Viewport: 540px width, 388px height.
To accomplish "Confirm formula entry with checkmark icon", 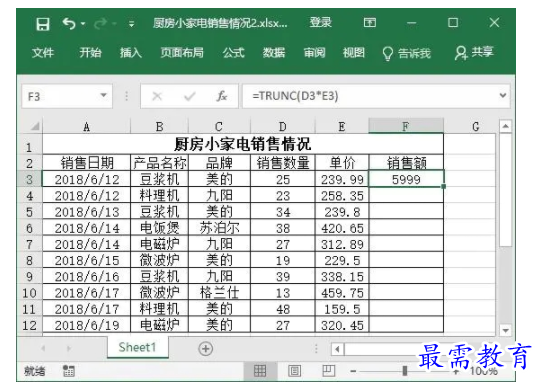I will [189, 96].
